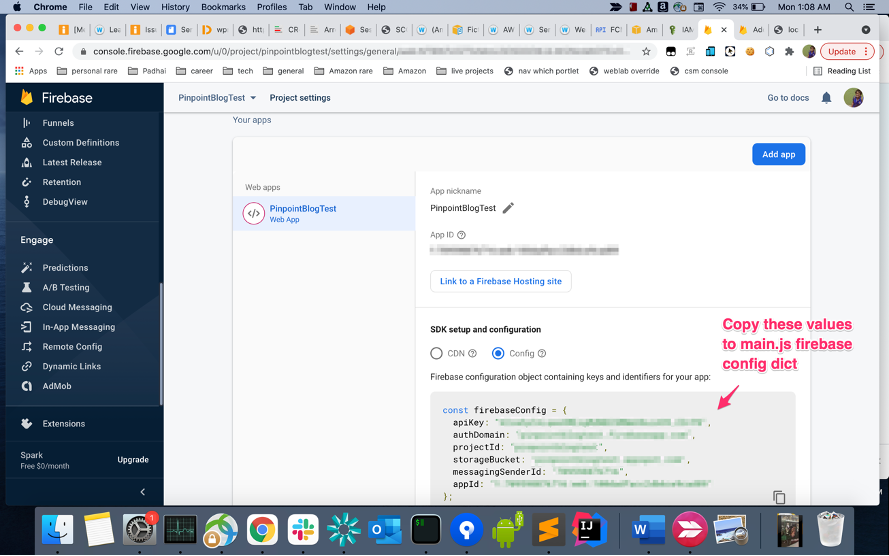The height and width of the screenshot is (556, 889).
Task: Click the Firebase logo
Action: (x=56, y=97)
